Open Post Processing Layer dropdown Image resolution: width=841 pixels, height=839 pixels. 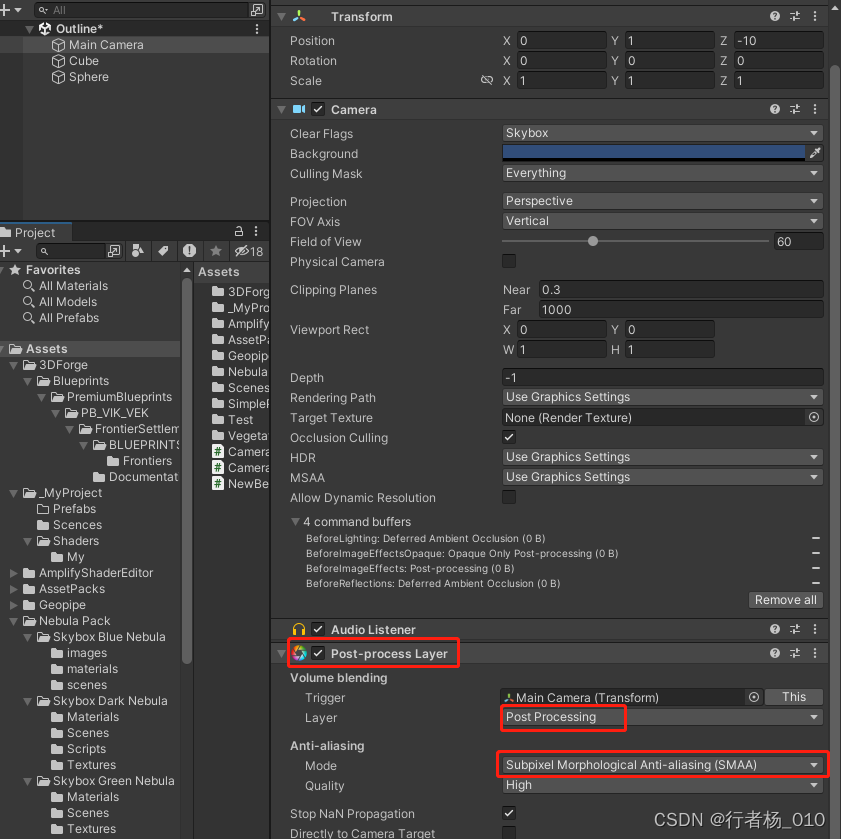pyautogui.click(x=662, y=717)
